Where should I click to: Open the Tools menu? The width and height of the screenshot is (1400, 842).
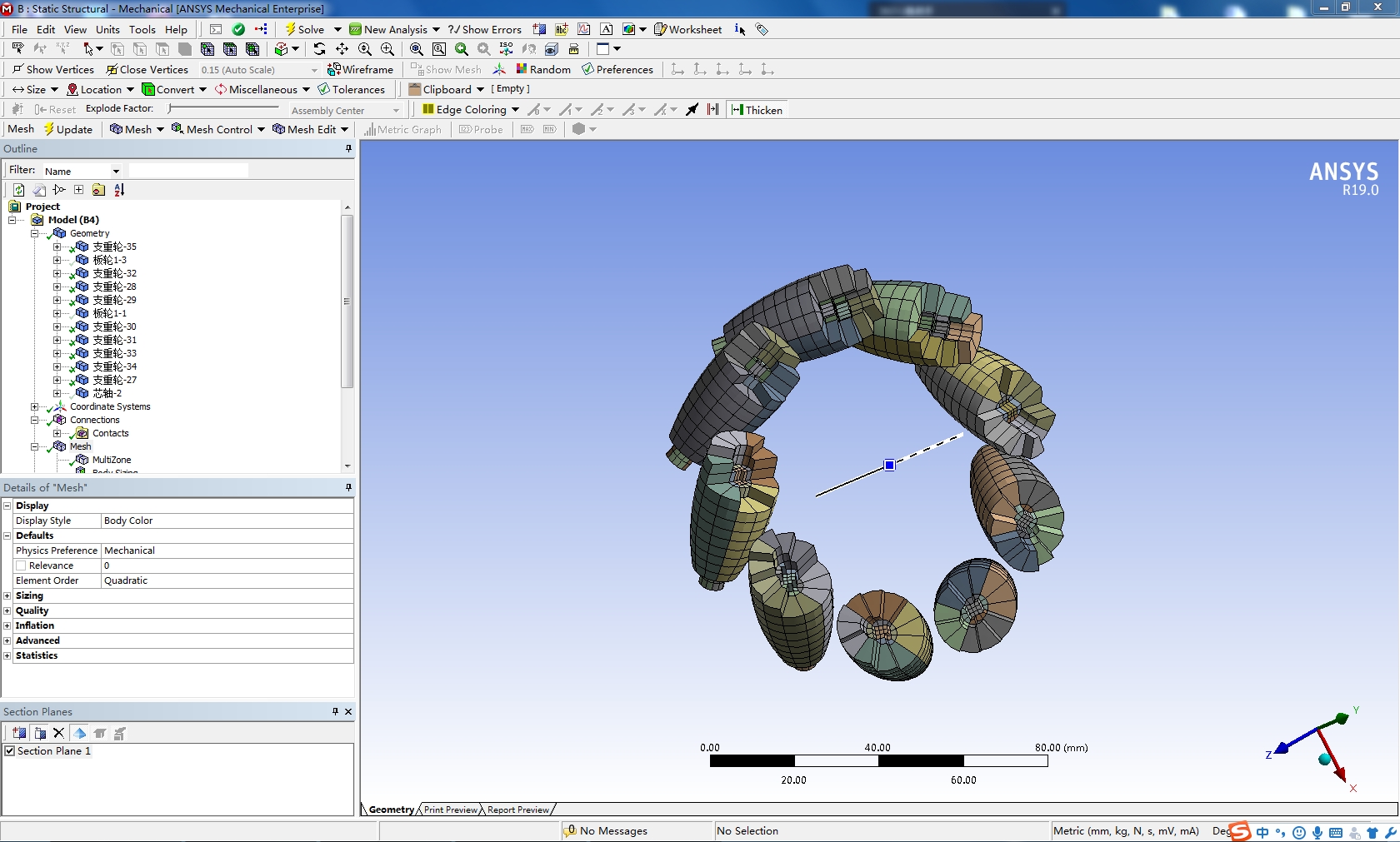(x=142, y=29)
